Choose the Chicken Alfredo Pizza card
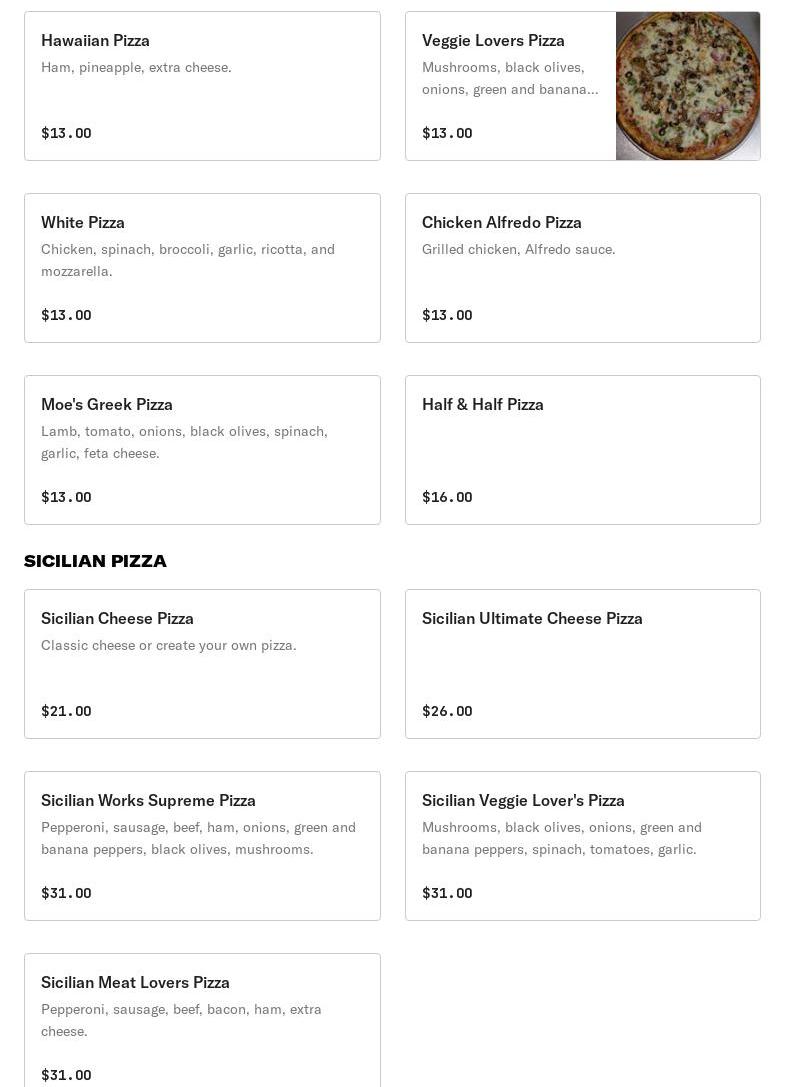This screenshot has width=785, height=1087. coord(582,268)
